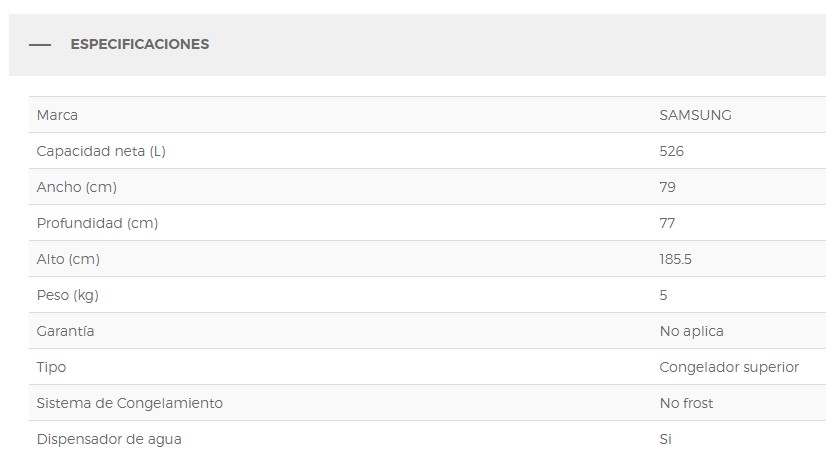The width and height of the screenshot is (826, 454).
Task: Select the Garantía row label
Action: pos(65,331)
